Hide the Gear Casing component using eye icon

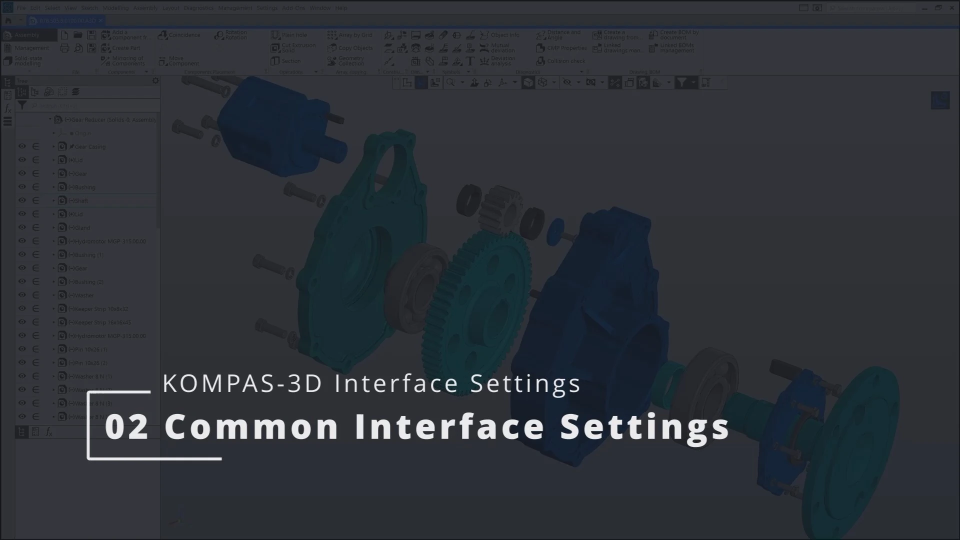coord(22,146)
